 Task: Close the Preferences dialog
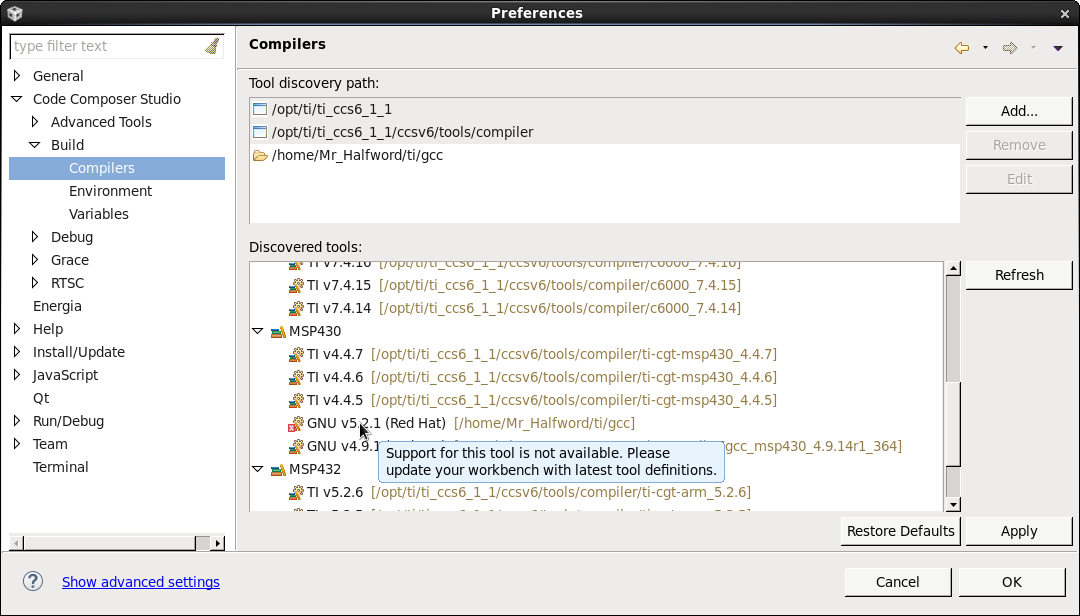coord(1065,13)
